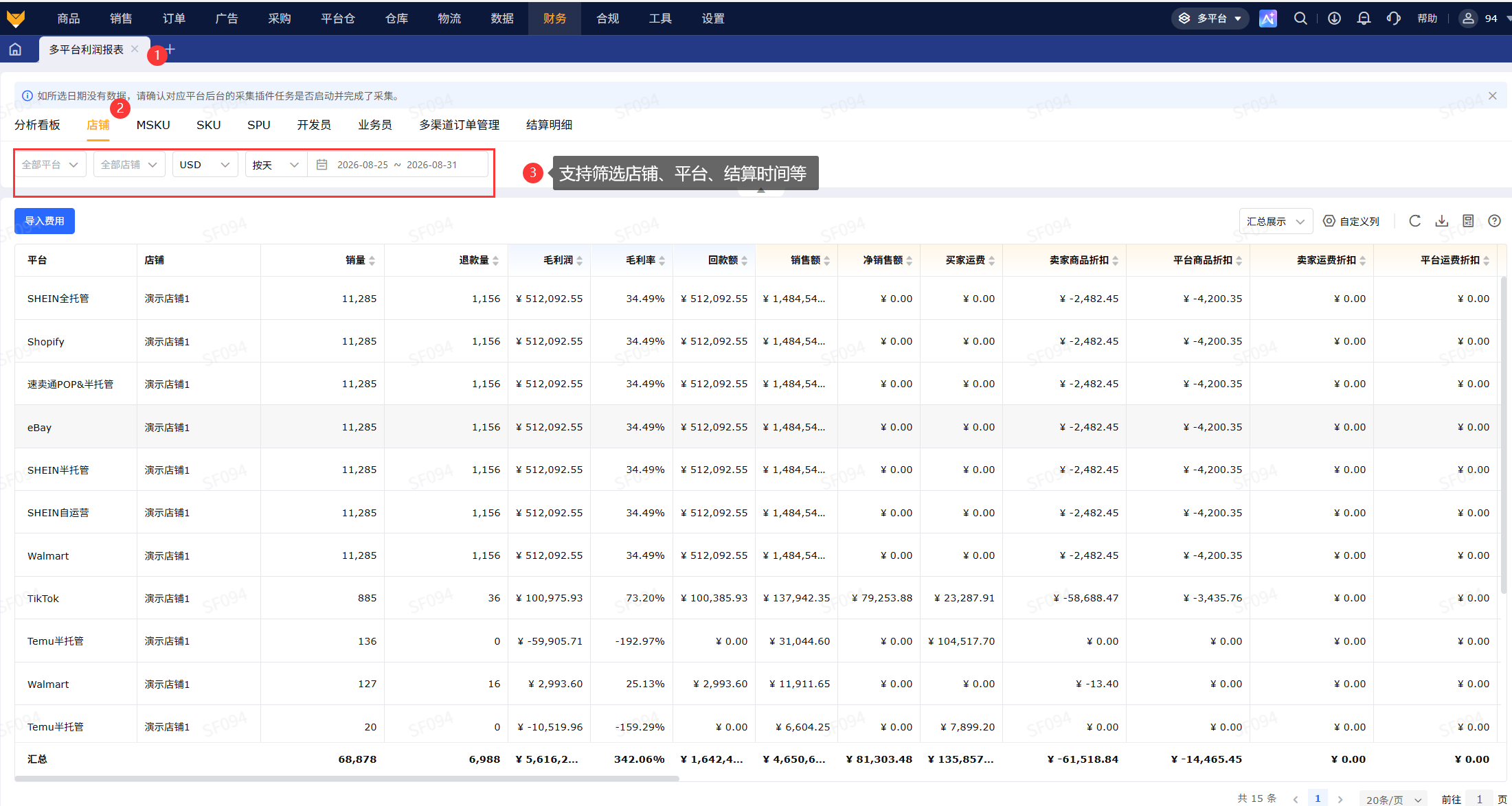Open the notifications bell

pos(1364,19)
